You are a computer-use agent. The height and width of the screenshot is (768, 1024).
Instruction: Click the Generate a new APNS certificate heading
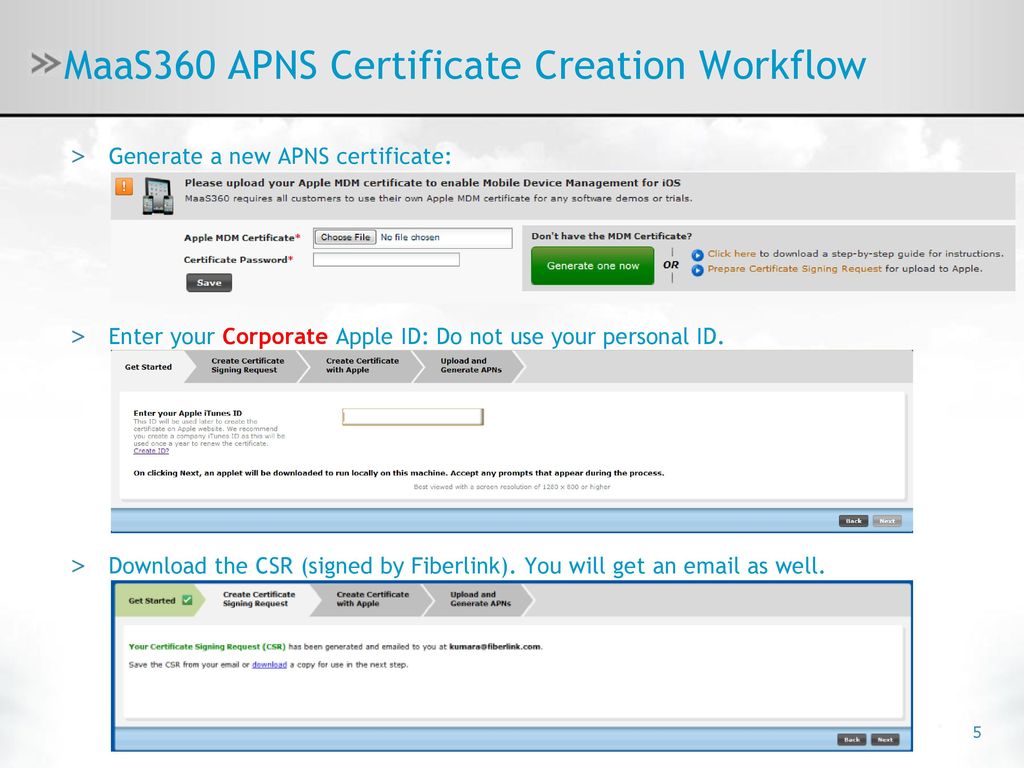click(x=280, y=157)
